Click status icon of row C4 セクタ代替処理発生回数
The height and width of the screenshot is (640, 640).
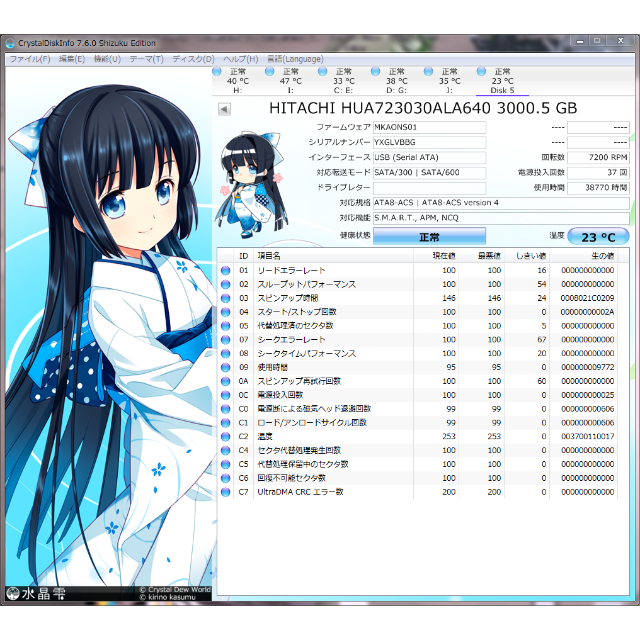click(225, 450)
